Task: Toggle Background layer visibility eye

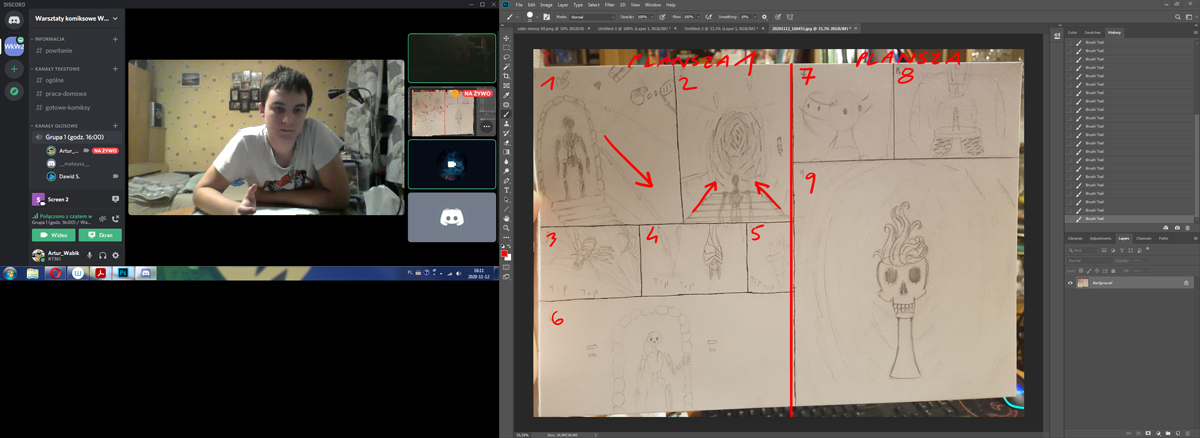Action: 1070,283
